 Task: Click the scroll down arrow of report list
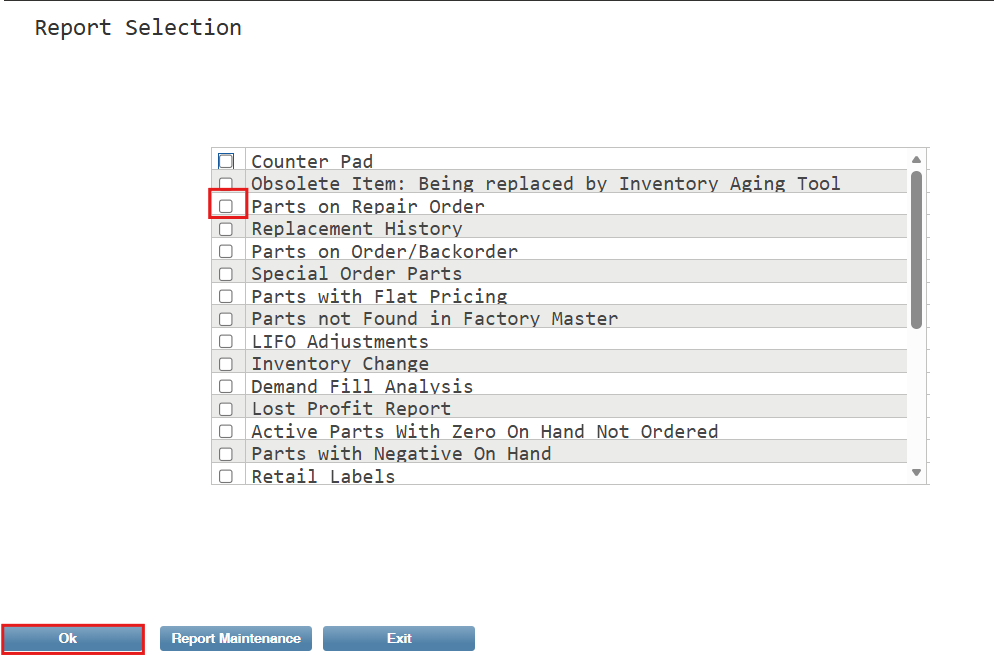(x=916, y=472)
